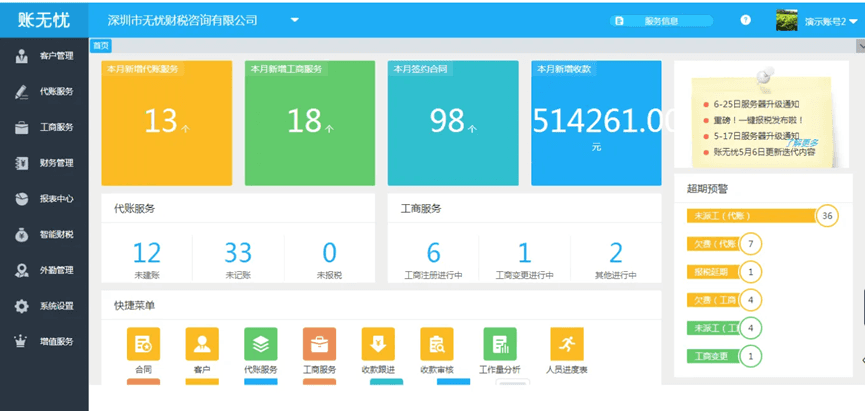The width and height of the screenshot is (865, 411).
Task: Click the company name 深圳市无忧财税咨询有限公司
Action: pyautogui.click(x=182, y=21)
